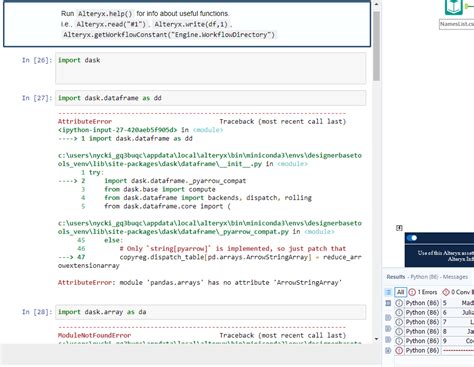Click the side icon beside Python row 6
This screenshot has height=367, width=474.
(388, 318)
